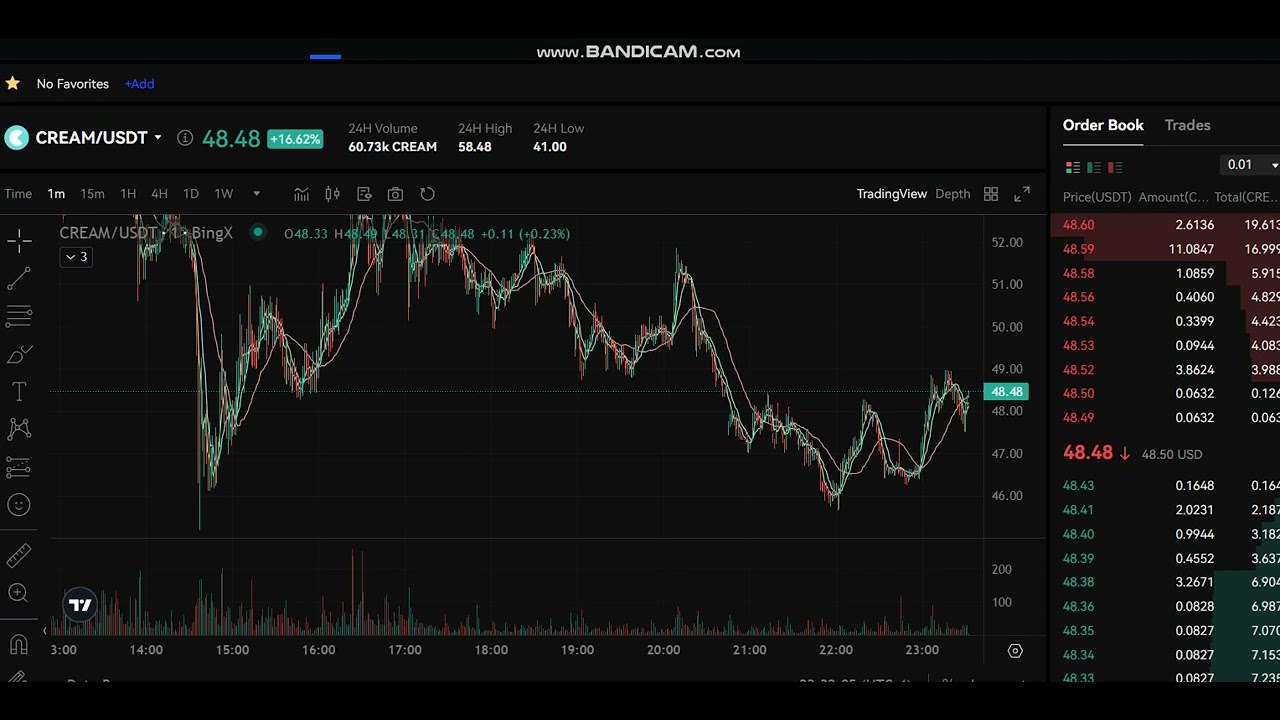Screen dimensions: 1280x720
Task: Click ask price 48.60 in order book
Action: [1078, 225]
